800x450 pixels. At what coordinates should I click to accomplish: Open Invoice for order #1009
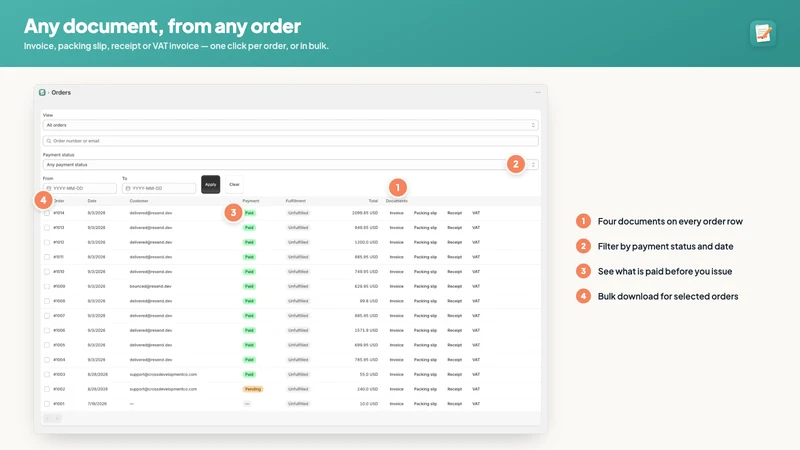396,287
